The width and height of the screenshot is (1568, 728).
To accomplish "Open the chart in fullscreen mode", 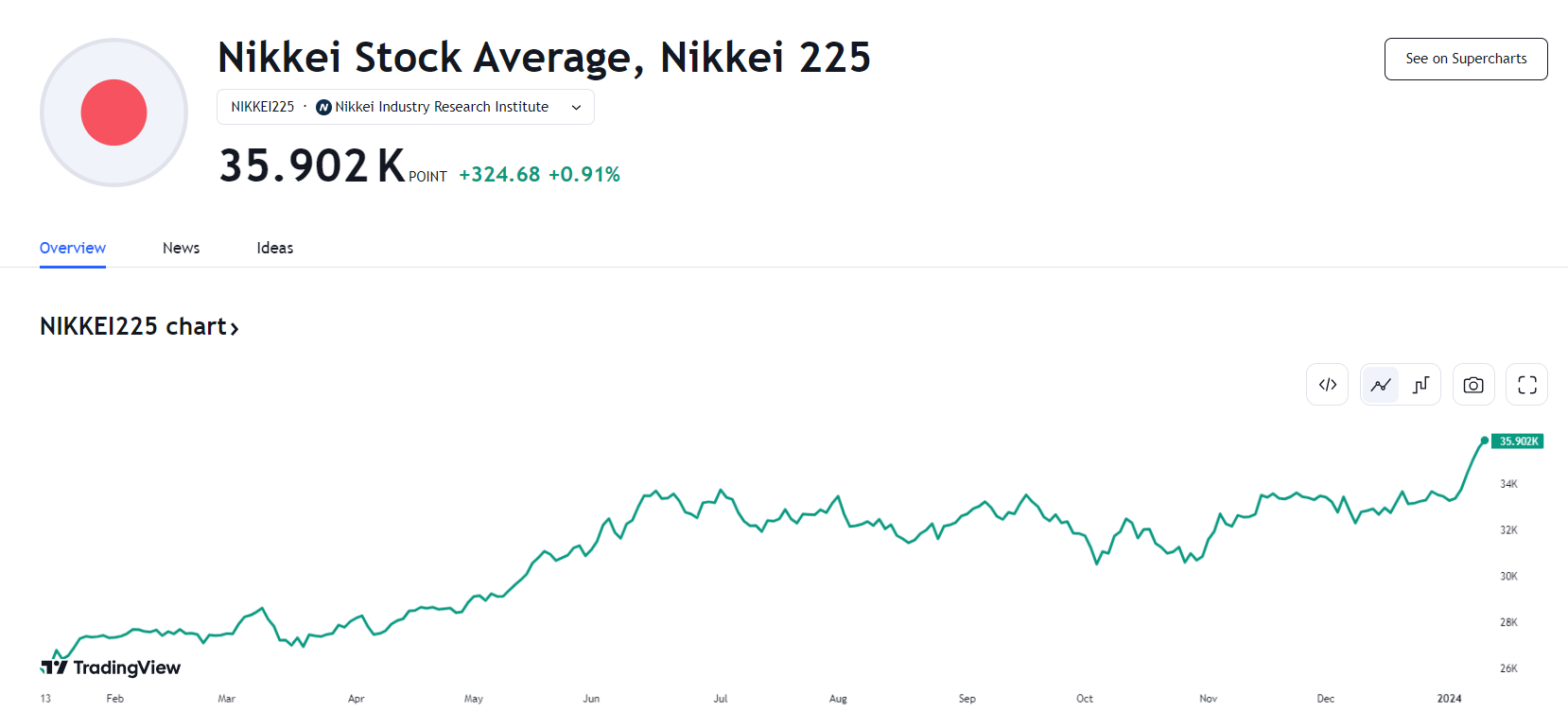I will 1526,385.
